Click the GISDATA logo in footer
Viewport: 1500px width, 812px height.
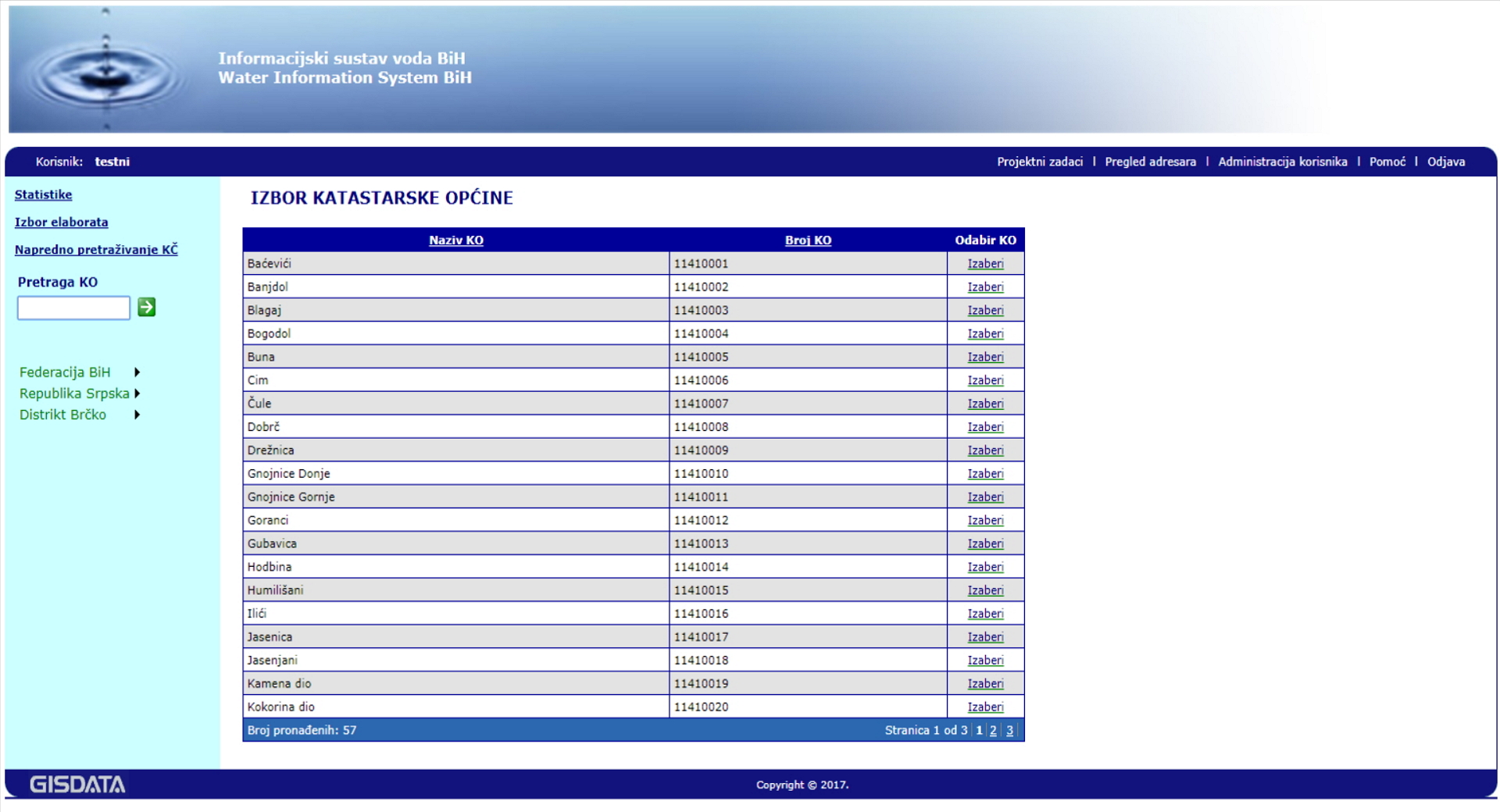[77, 785]
